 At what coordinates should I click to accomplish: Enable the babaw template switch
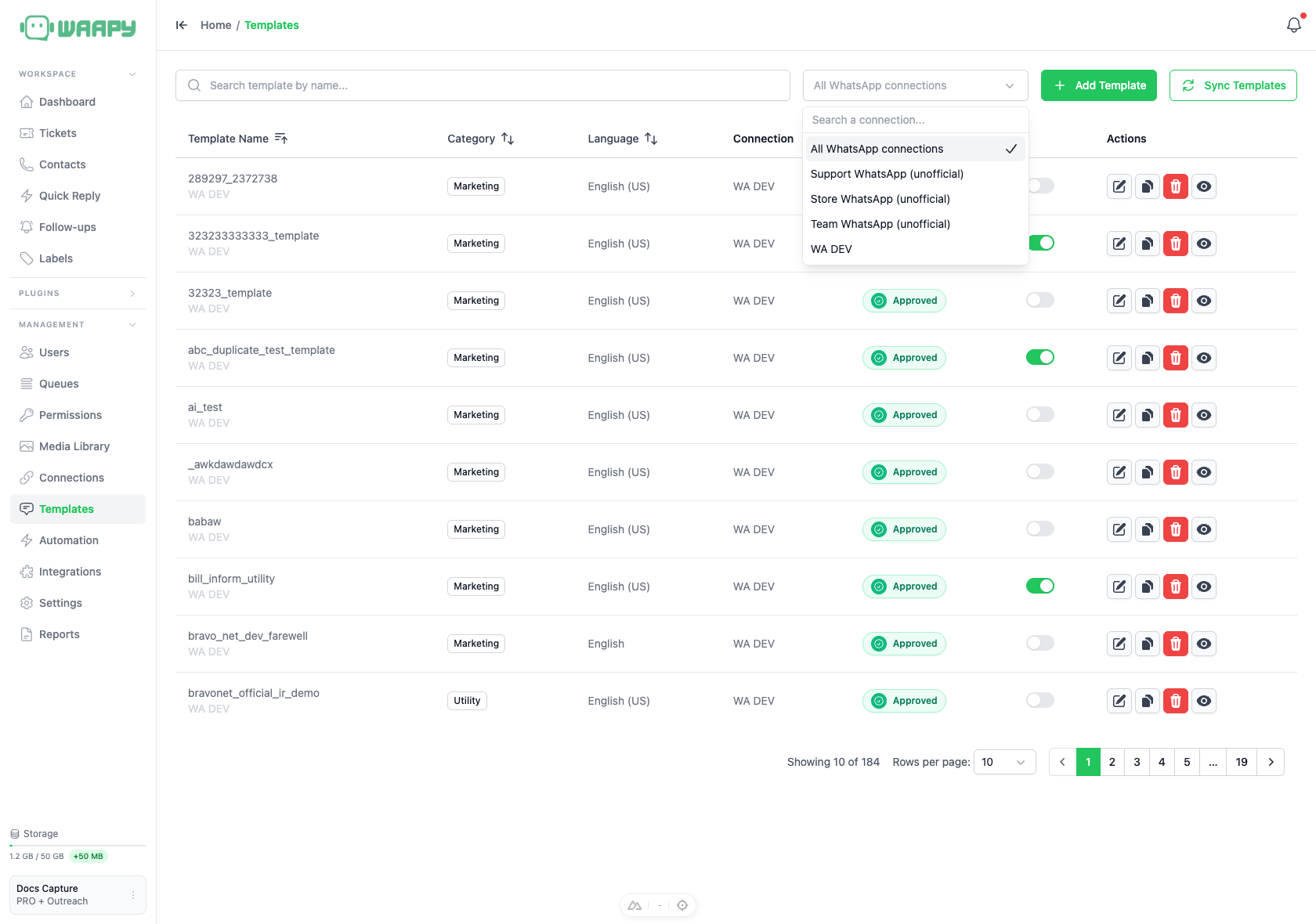tap(1040, 529)
